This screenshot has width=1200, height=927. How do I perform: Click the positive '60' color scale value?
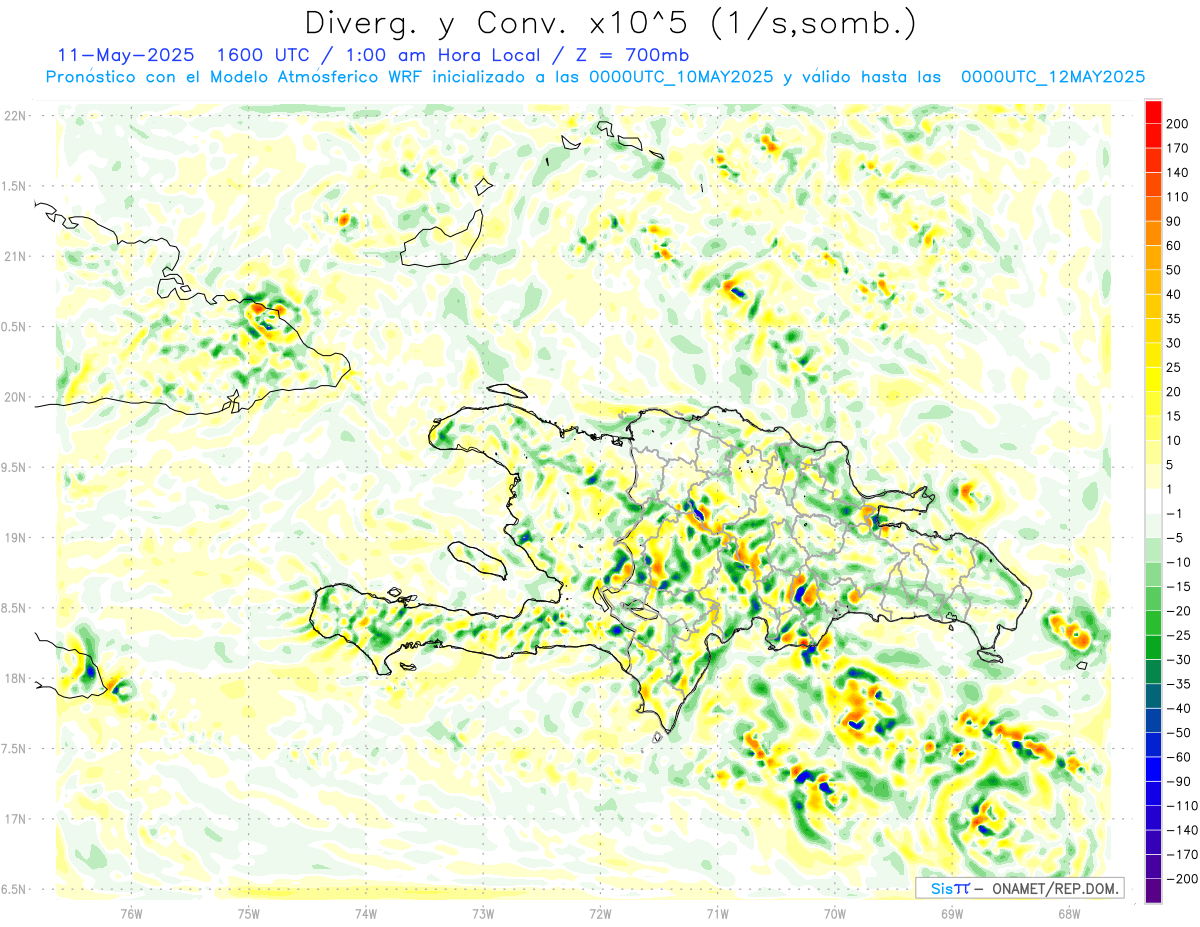[x=1174, y=246]
